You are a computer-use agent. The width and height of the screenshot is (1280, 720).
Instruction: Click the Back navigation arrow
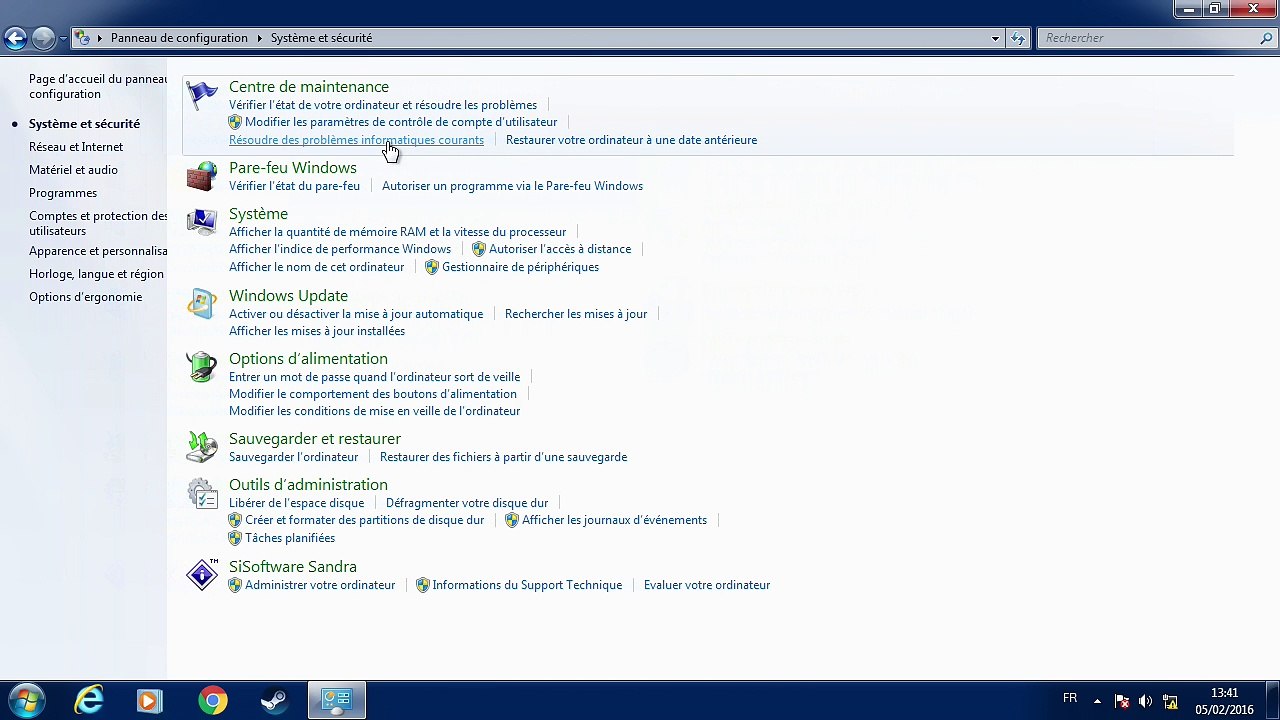click(15, 38)
